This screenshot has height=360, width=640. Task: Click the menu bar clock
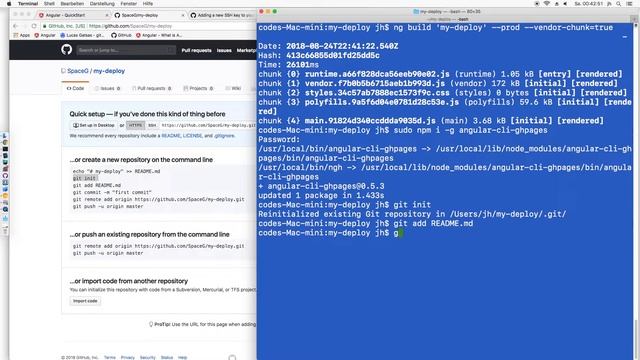(x=589, y=3)
